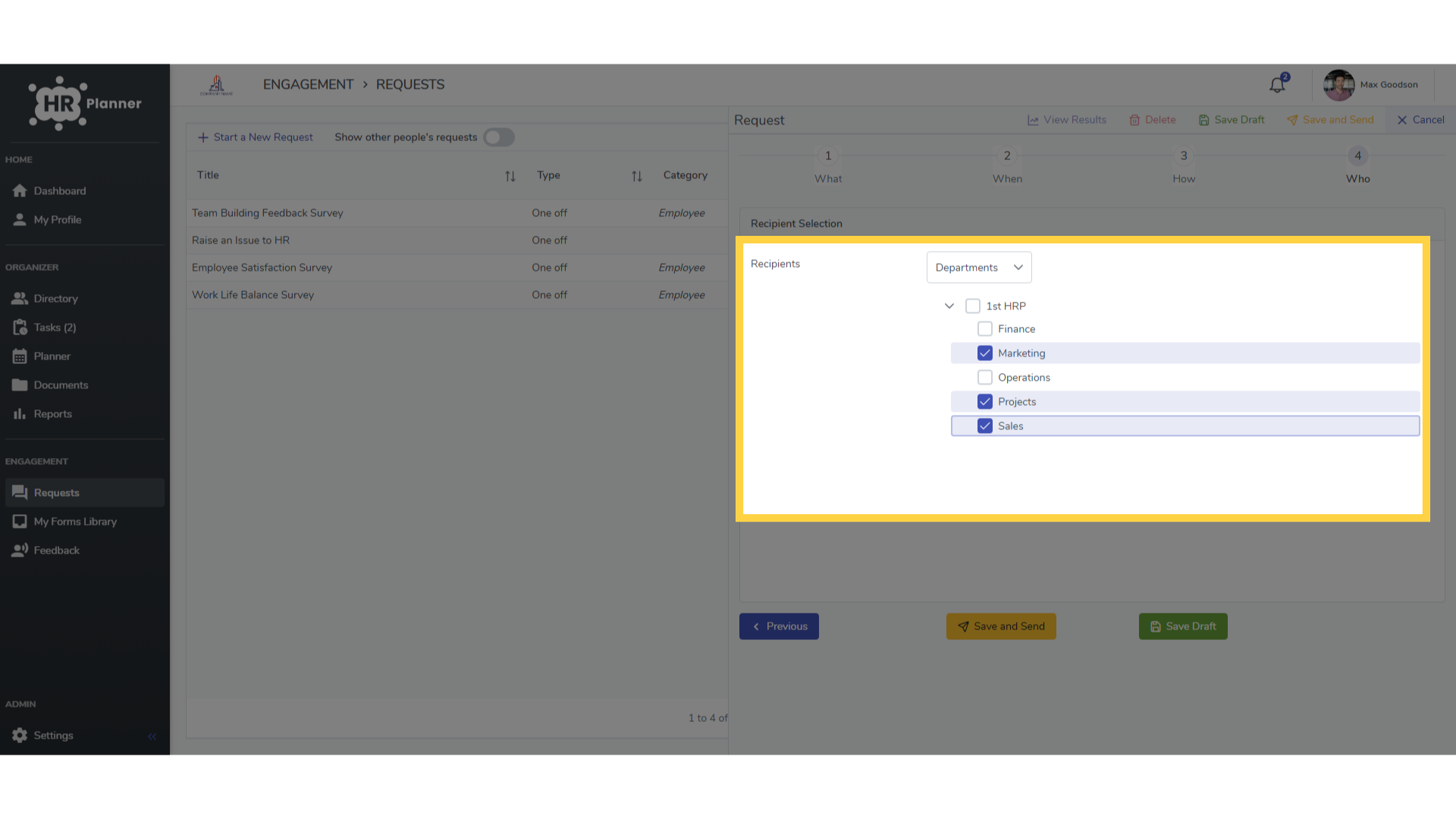The width and height of the screenshot is (1456, 819).
Task: Open the Documents folder icon
Action: coord(20,385)
